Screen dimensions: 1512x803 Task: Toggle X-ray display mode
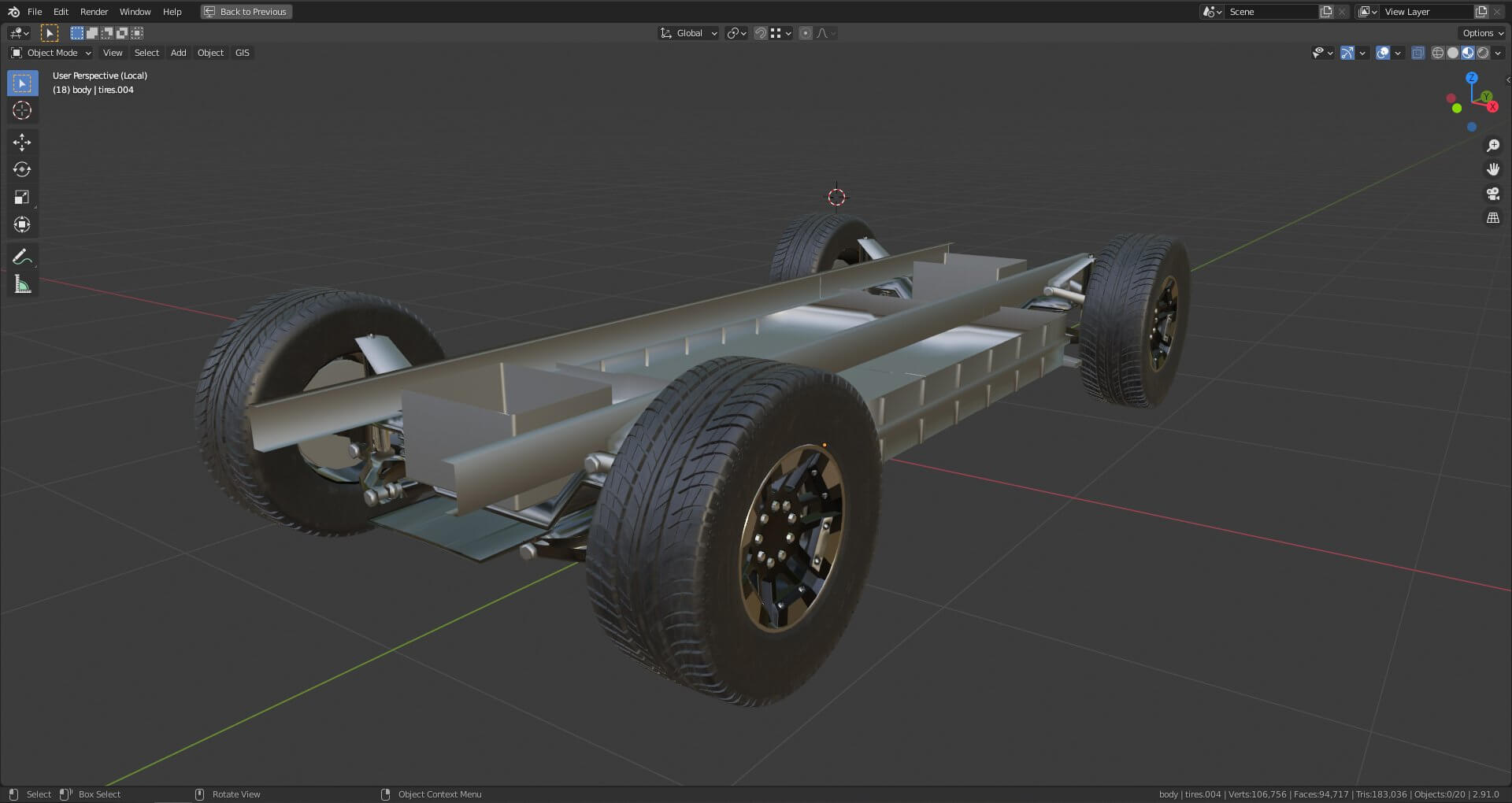pos(1417,53)
